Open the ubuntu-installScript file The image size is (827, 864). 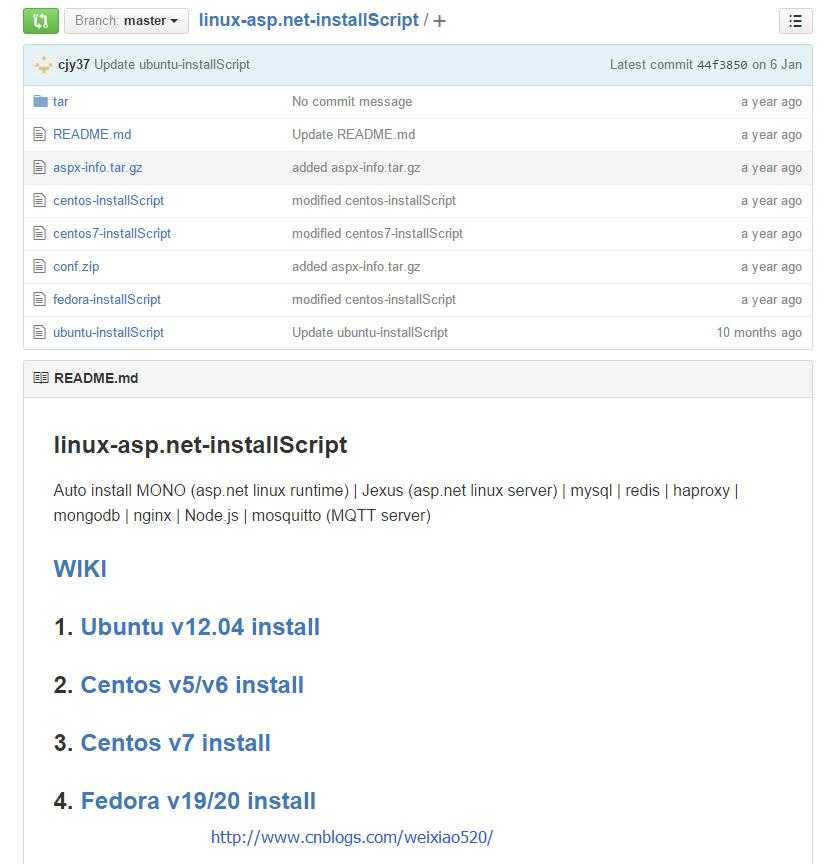[x=109, y=333]
